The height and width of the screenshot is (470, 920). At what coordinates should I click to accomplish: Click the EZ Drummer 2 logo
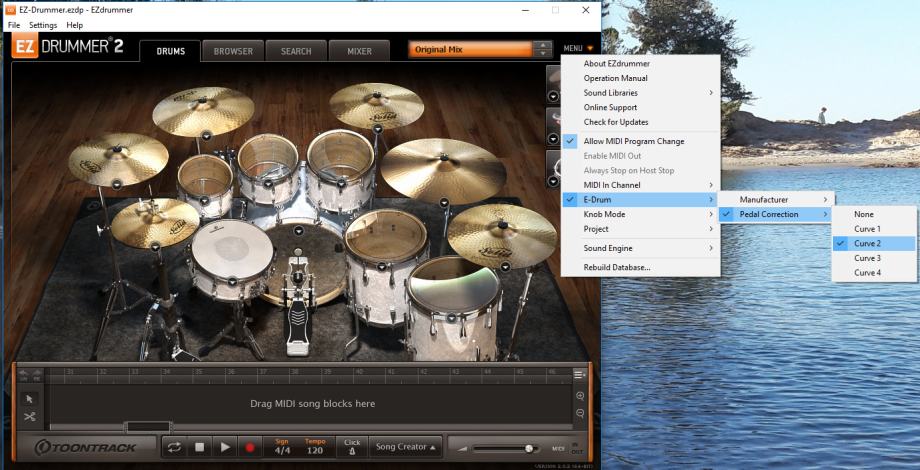point(68,47)
